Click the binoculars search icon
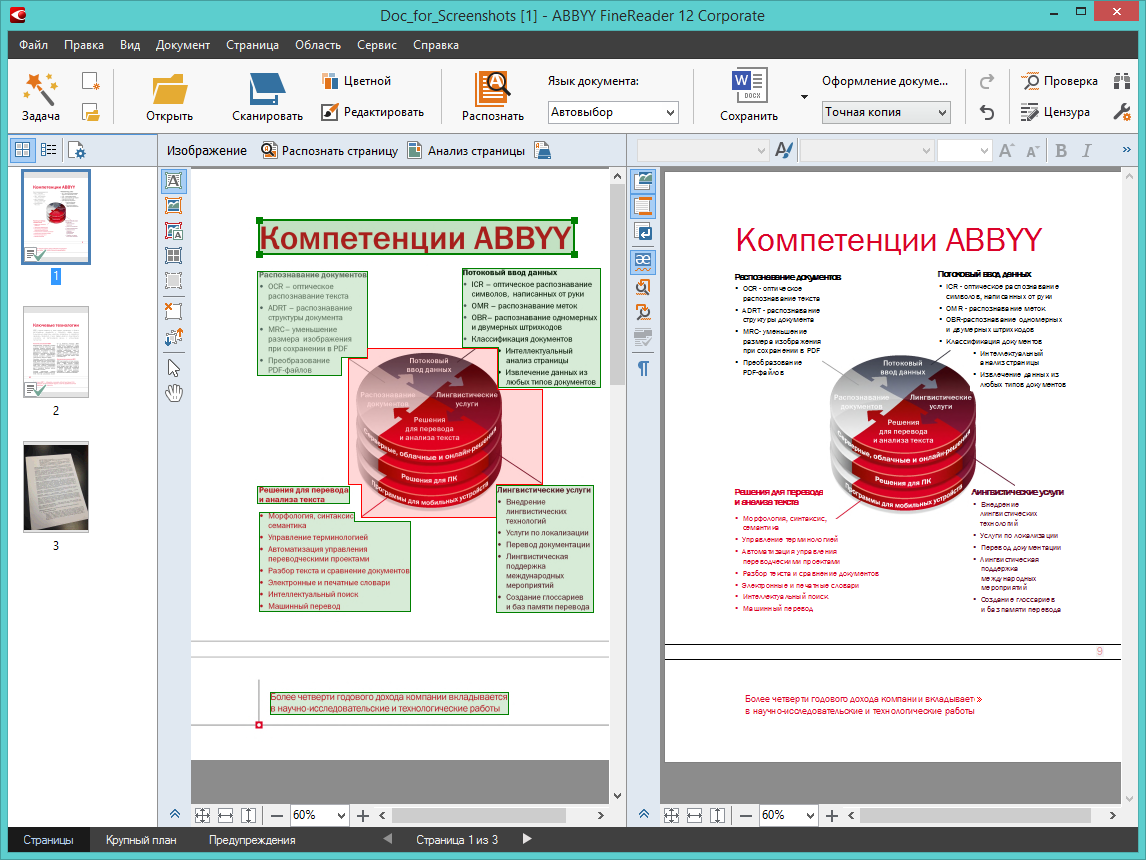 1122,81
